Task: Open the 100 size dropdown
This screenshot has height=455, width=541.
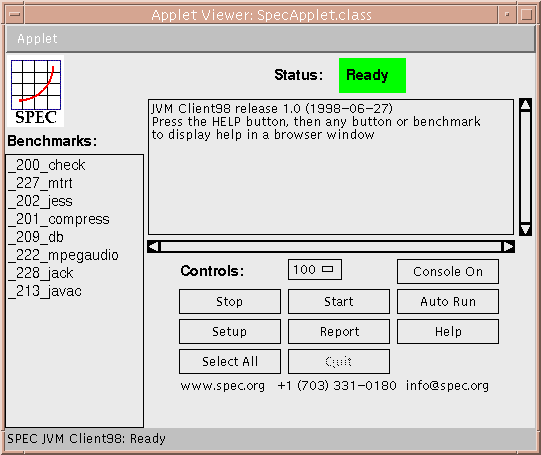Action: [x=315, y=269]
